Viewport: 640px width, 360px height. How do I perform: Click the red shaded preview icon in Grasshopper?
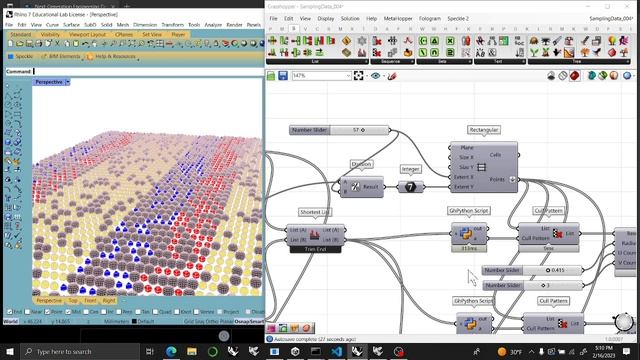click(x=575, y=76)
